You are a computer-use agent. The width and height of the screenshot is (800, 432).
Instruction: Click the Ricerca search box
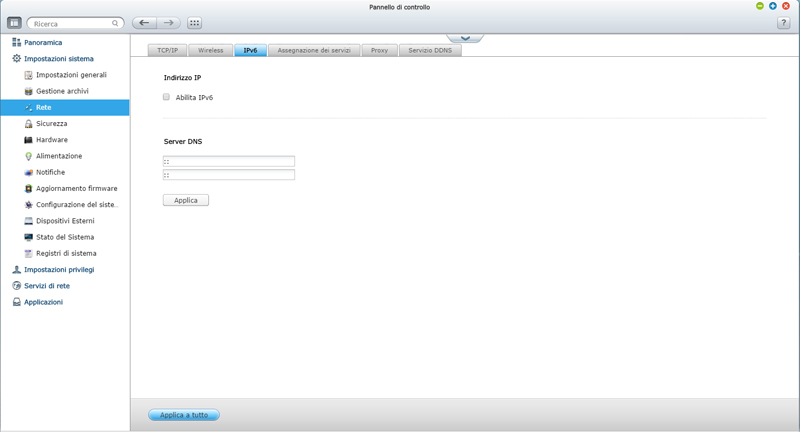75,23
